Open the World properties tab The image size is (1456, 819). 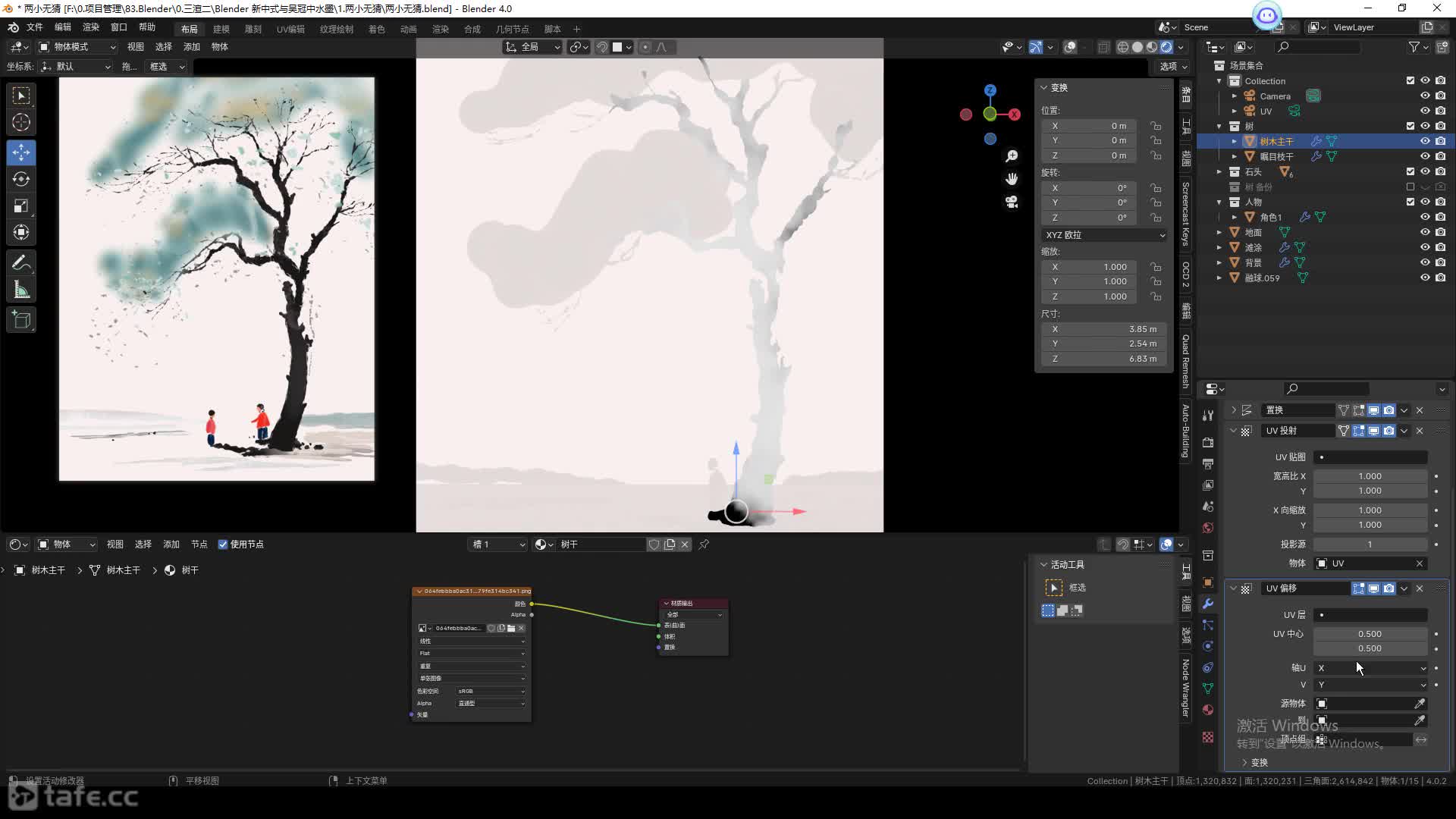click(1208, 527)
